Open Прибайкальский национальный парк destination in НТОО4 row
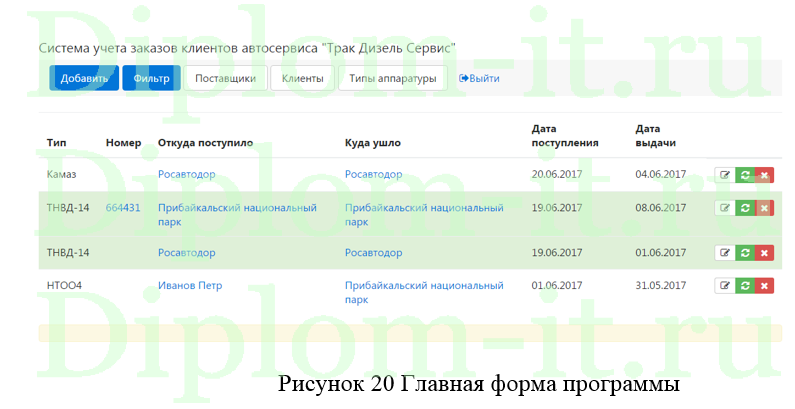The height and width of the screenshot is (409, 795). click(424, 292)
